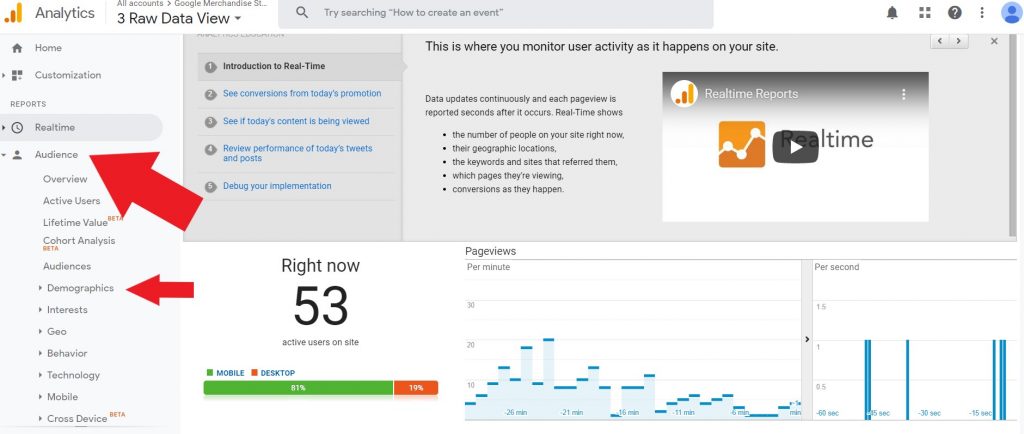Expand the Mobile submenu
Screen dimensions: 1024x434
pos(40,397)
